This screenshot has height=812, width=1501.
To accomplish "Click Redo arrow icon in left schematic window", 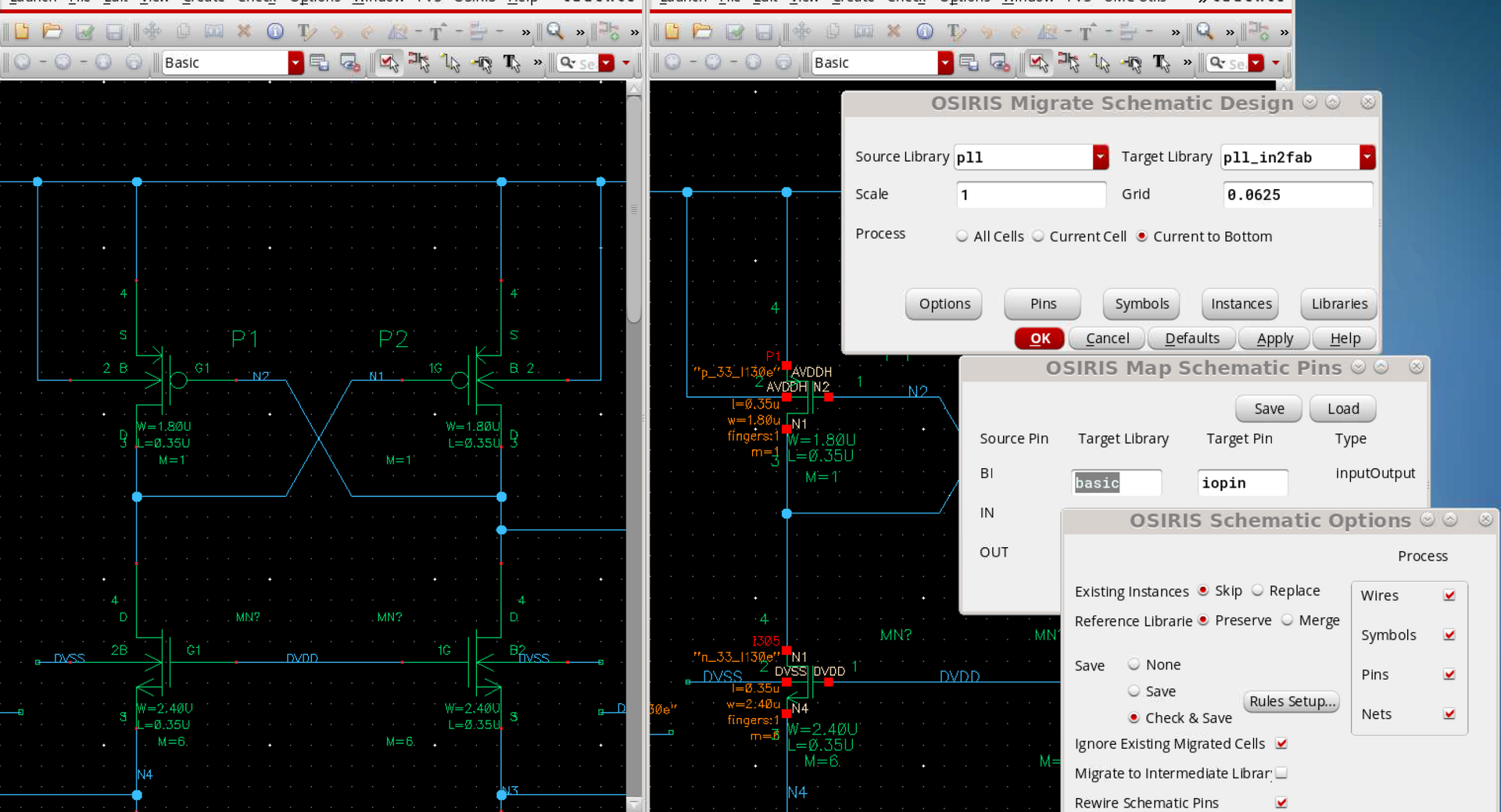I will (x=367, y=31).
